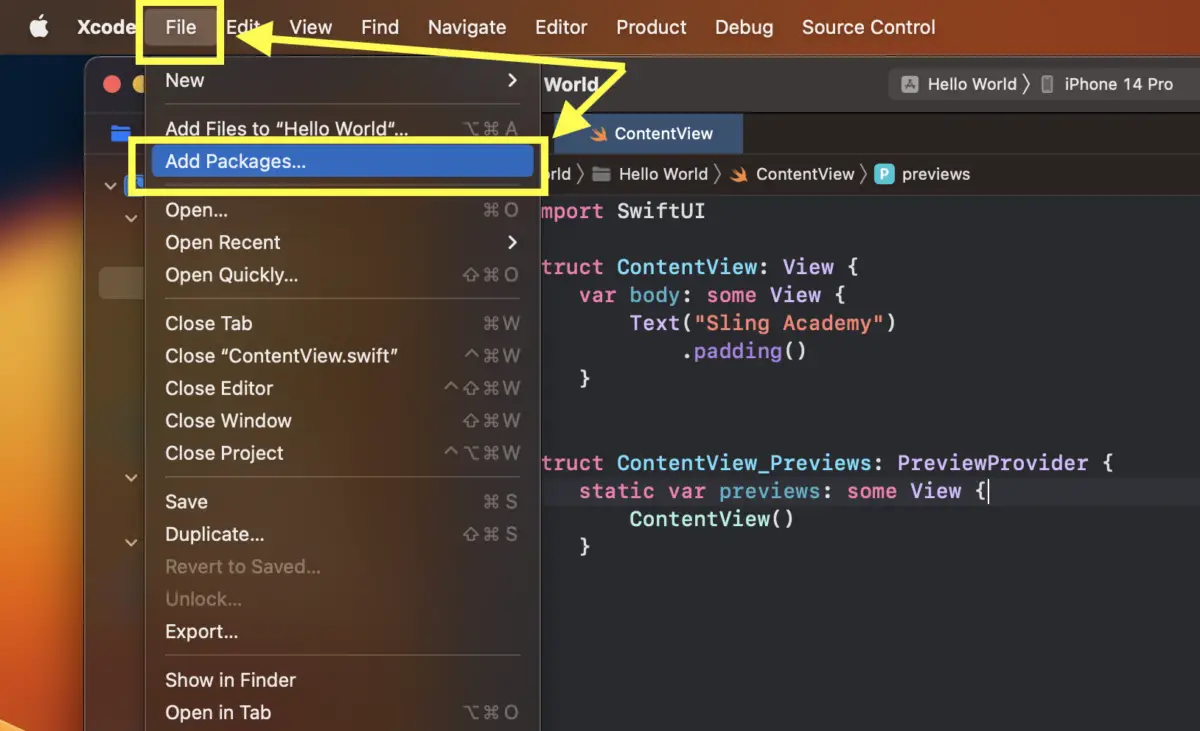This screenshot has height=731, width=1200.
Task: Pick the iPhone 14 Pro run destination
Action: (1118, 84)
